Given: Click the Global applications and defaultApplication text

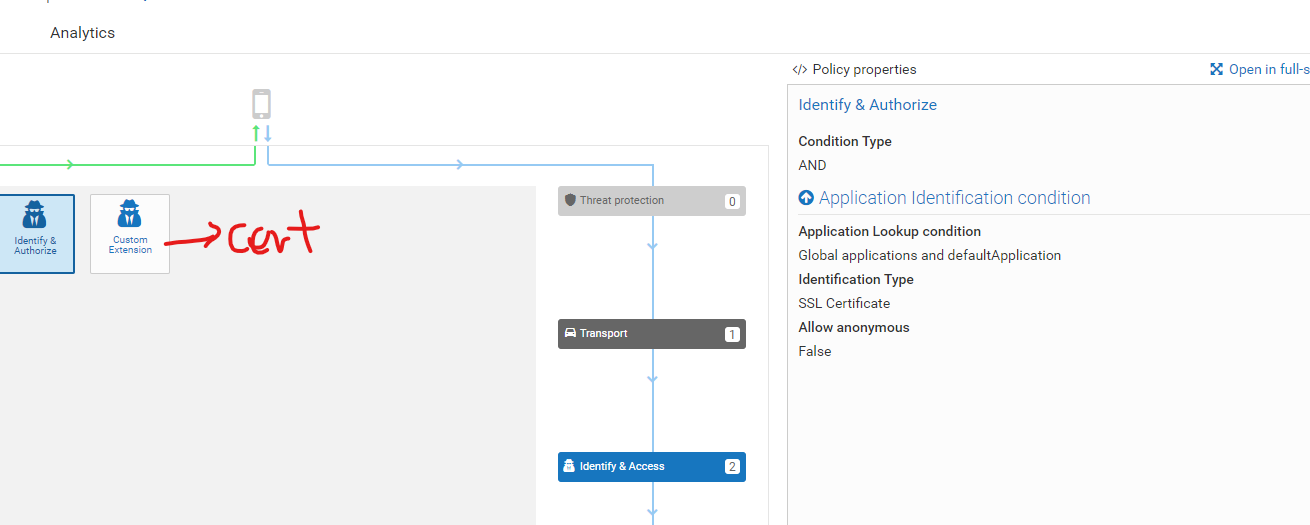Looking at the screenshot, I should 929,255.
